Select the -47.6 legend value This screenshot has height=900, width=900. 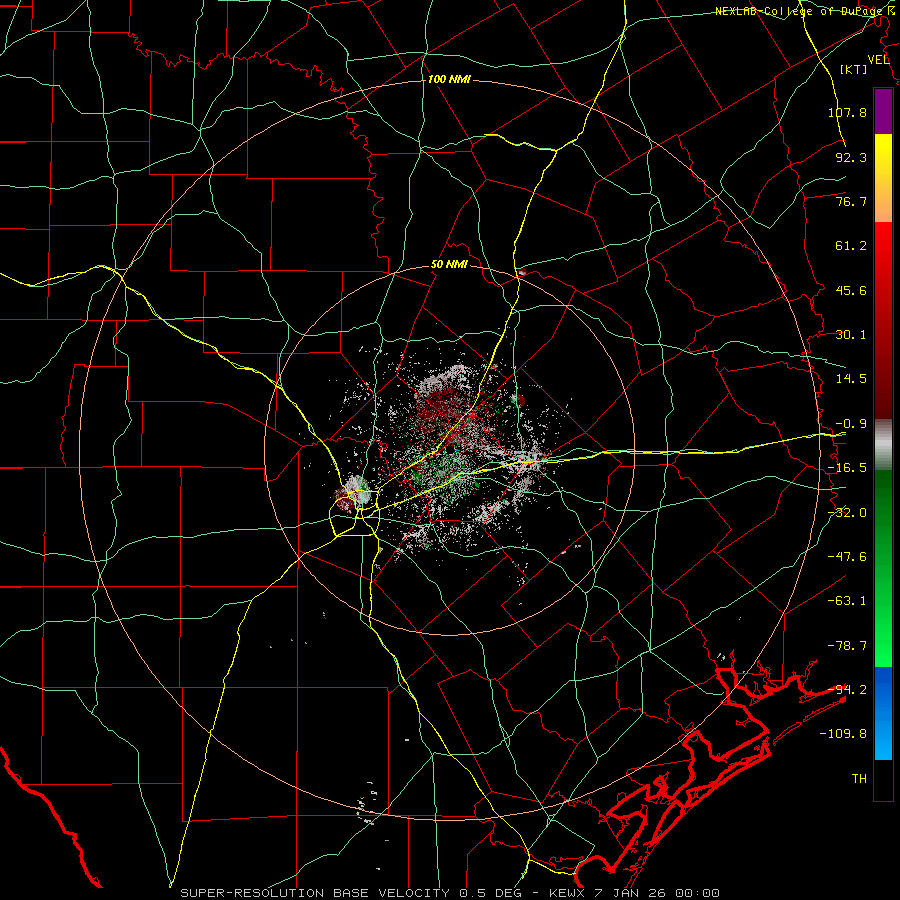point(847,557)
